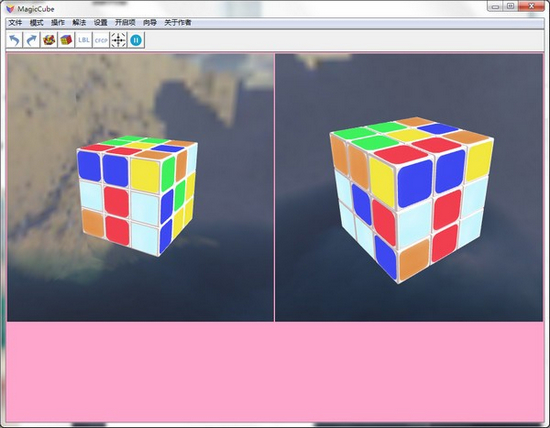Click the redo arrow toolbar icon

(x=32, y=40)
